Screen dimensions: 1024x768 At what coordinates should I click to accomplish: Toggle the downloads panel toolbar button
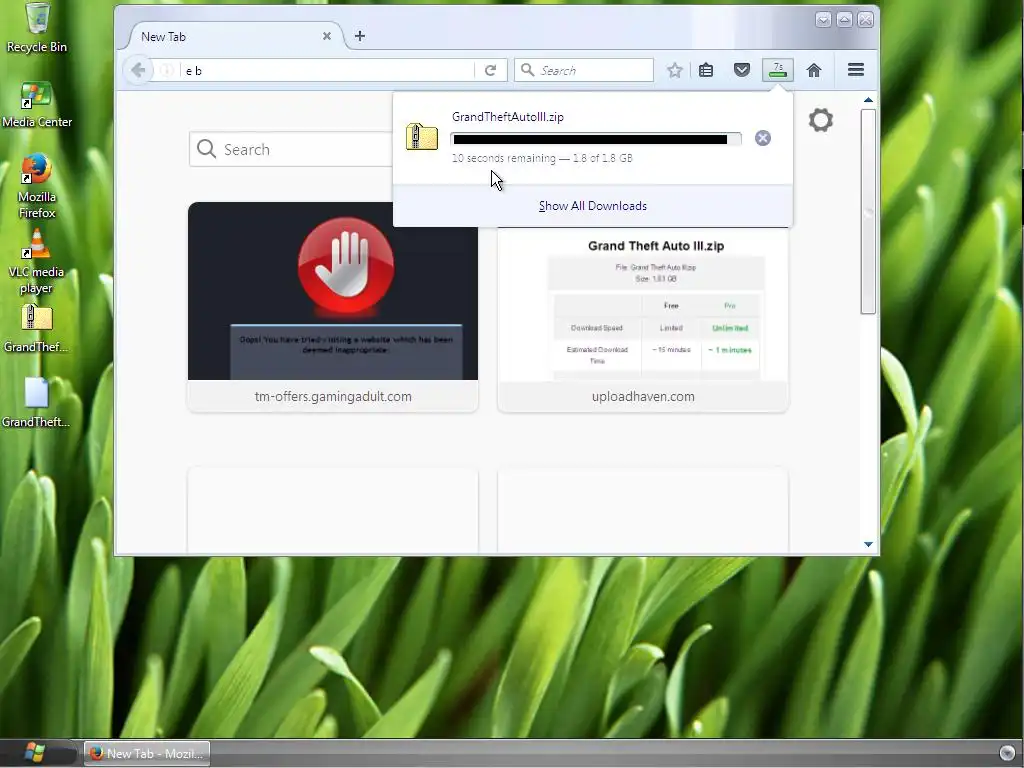pyautogui.click(x=778, y=70)
